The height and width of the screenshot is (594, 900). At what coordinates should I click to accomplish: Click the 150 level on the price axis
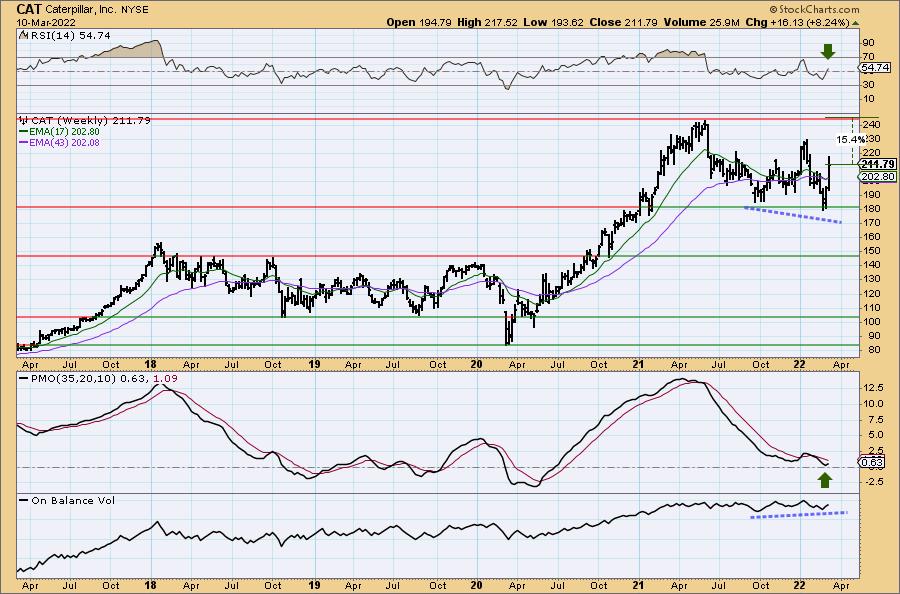coord(870,251)
